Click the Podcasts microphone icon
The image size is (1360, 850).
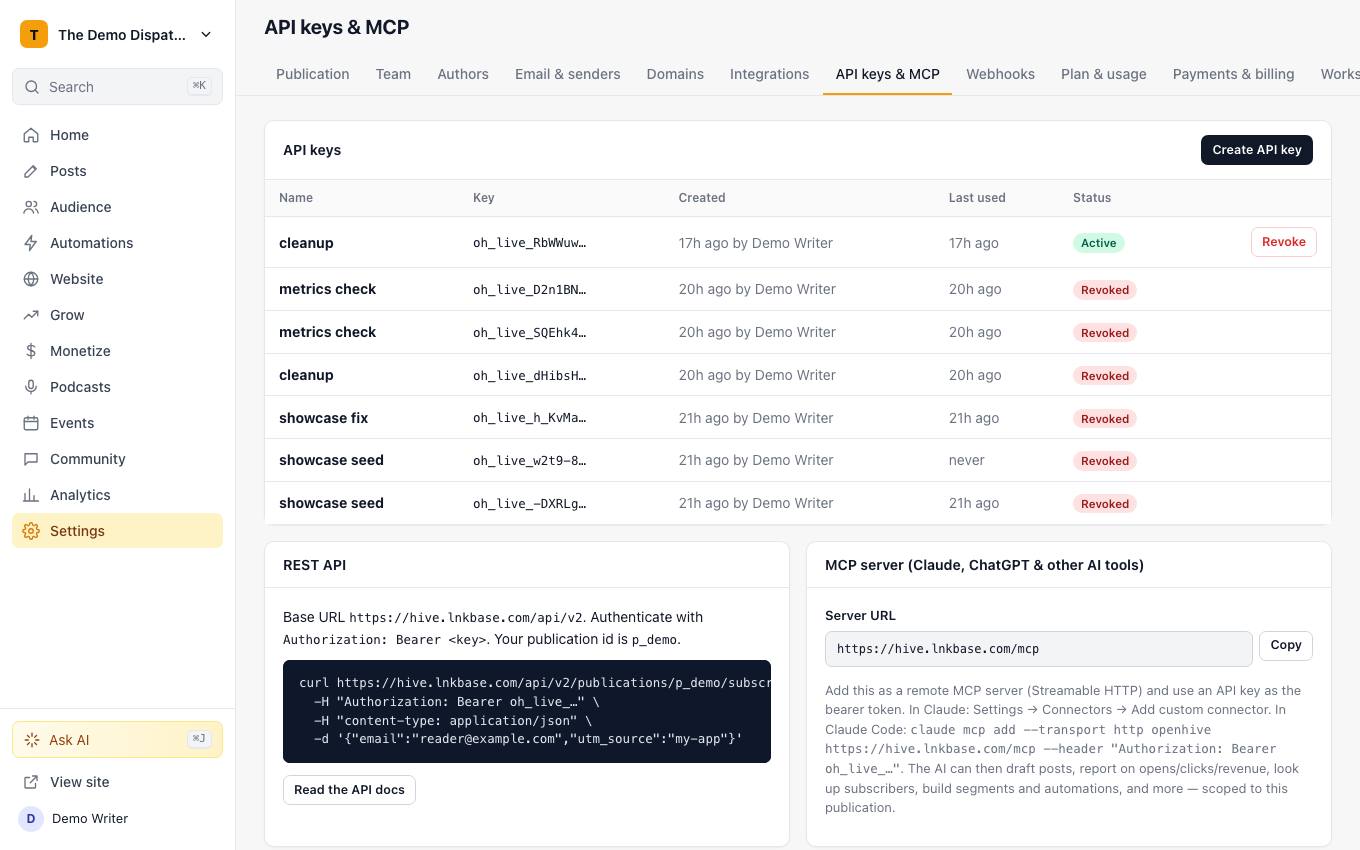point(31,387)
